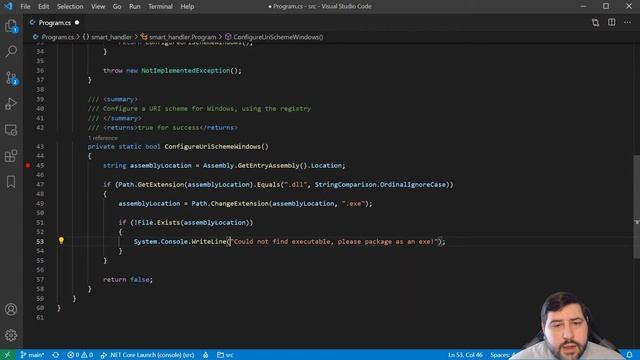Click the lightbulb quick fix on line 53
The width and height of the screenshot is (640, 360).
tap(61, 241)
